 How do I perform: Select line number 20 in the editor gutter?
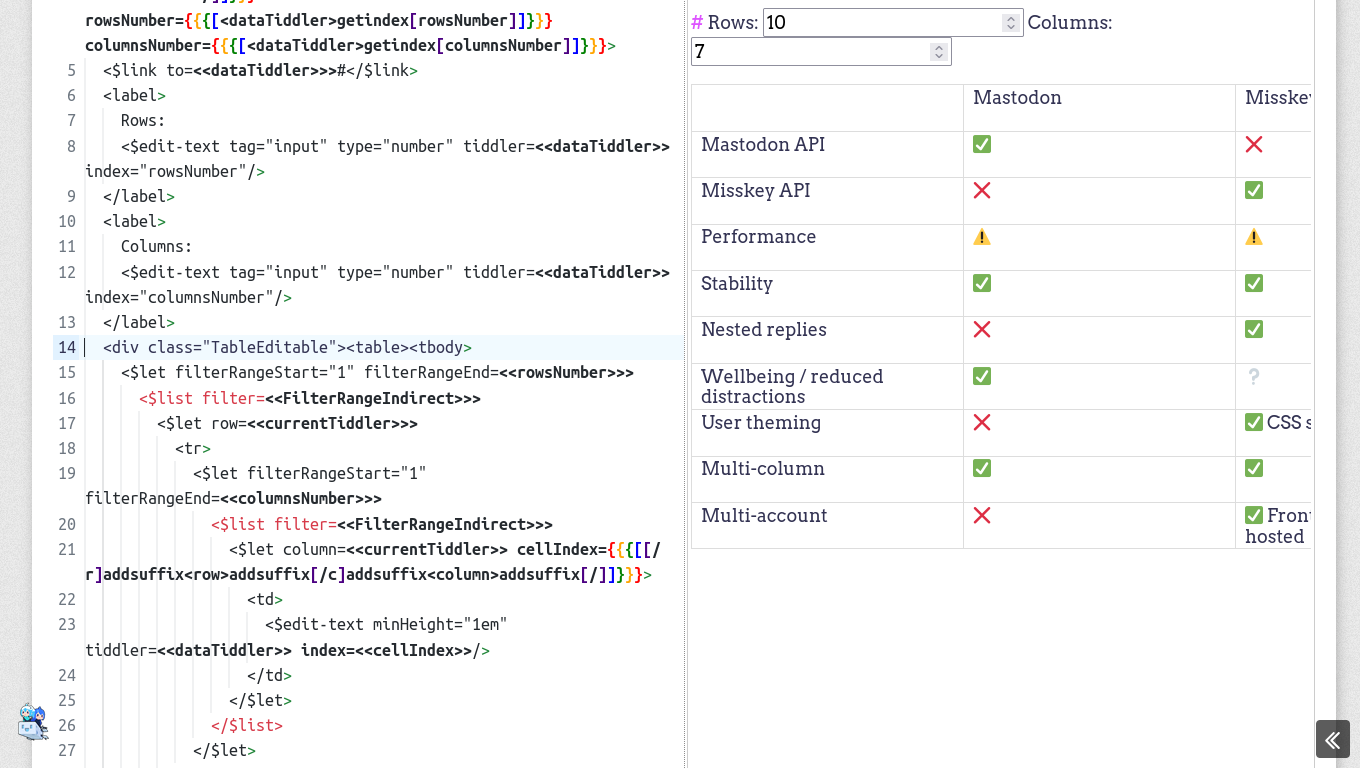click(x=67, y=524)
